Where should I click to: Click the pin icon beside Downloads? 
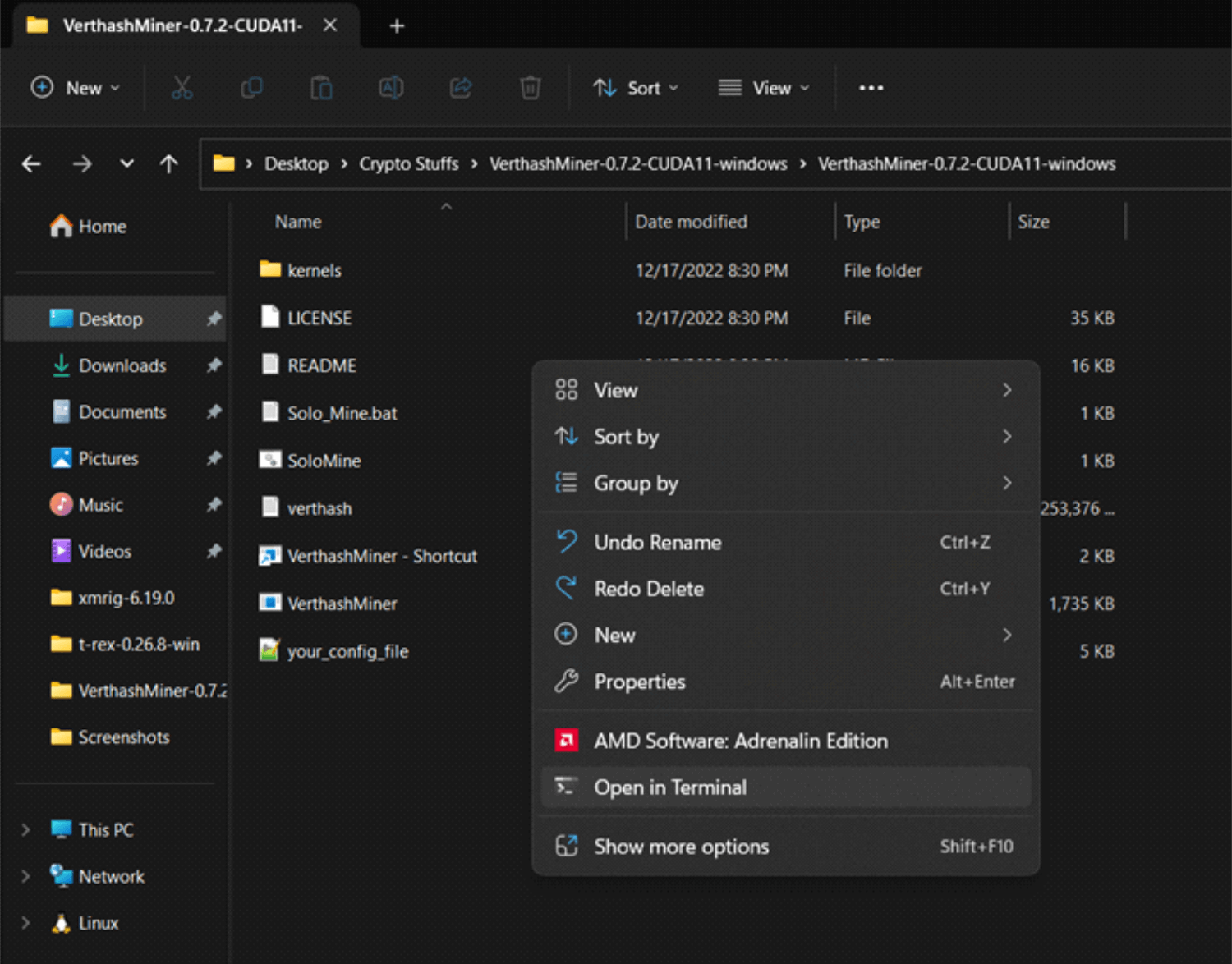[x=214, y=365]
